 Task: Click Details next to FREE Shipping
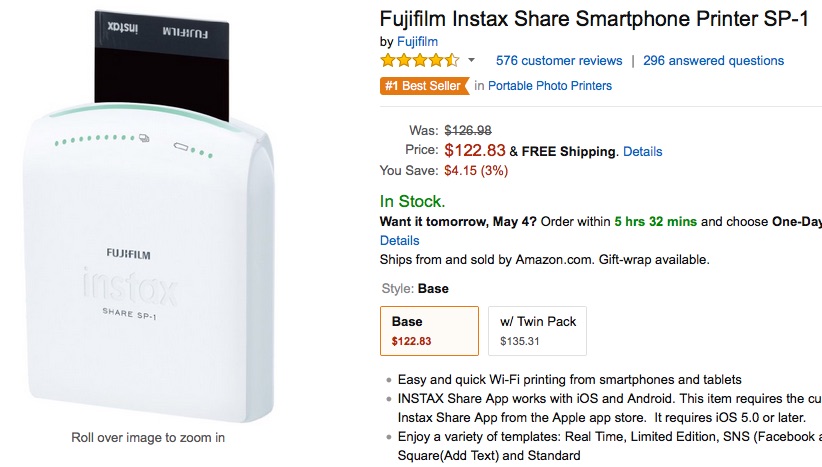(642, 151)
